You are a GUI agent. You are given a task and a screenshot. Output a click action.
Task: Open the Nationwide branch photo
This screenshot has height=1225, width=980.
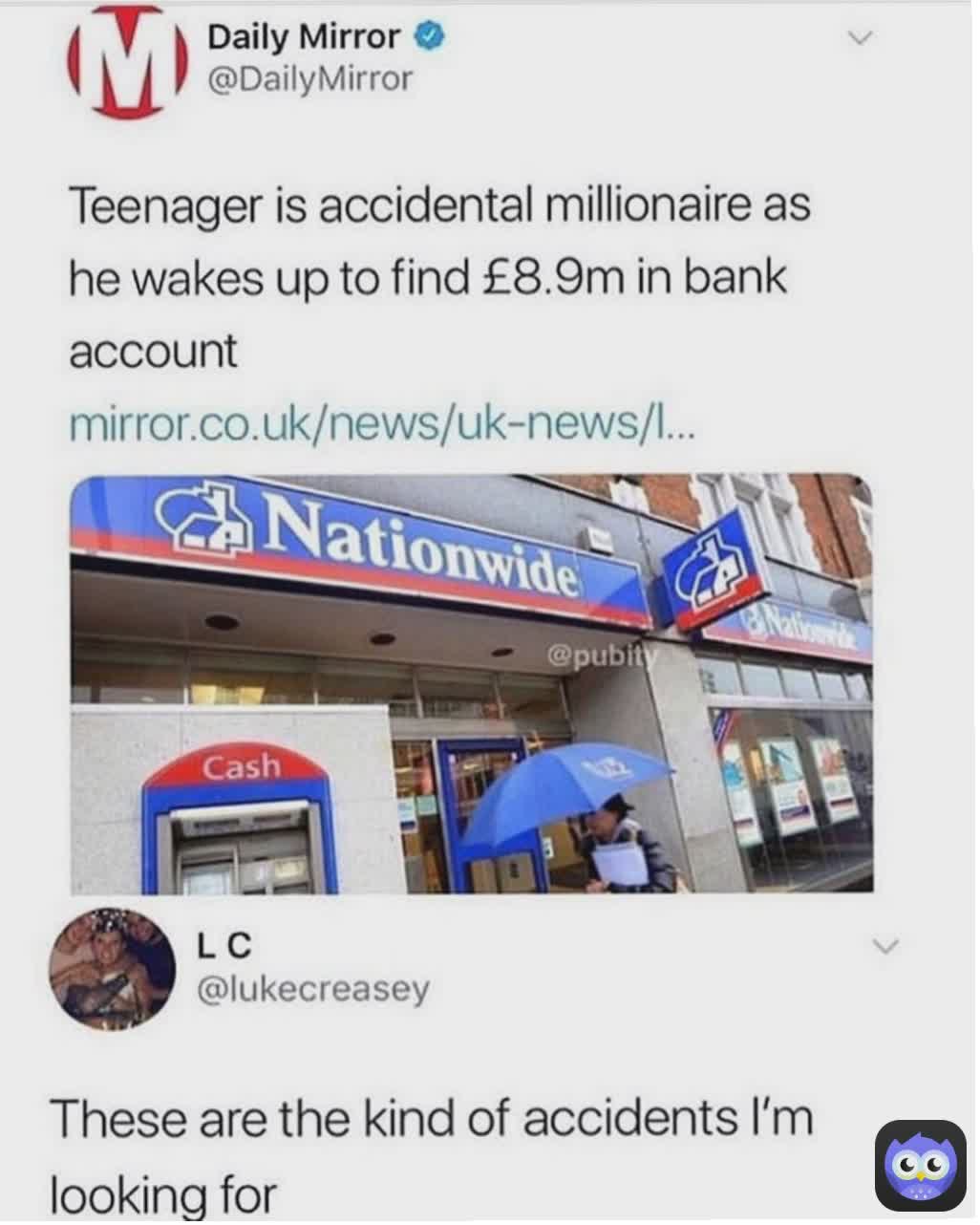point(472,684)
